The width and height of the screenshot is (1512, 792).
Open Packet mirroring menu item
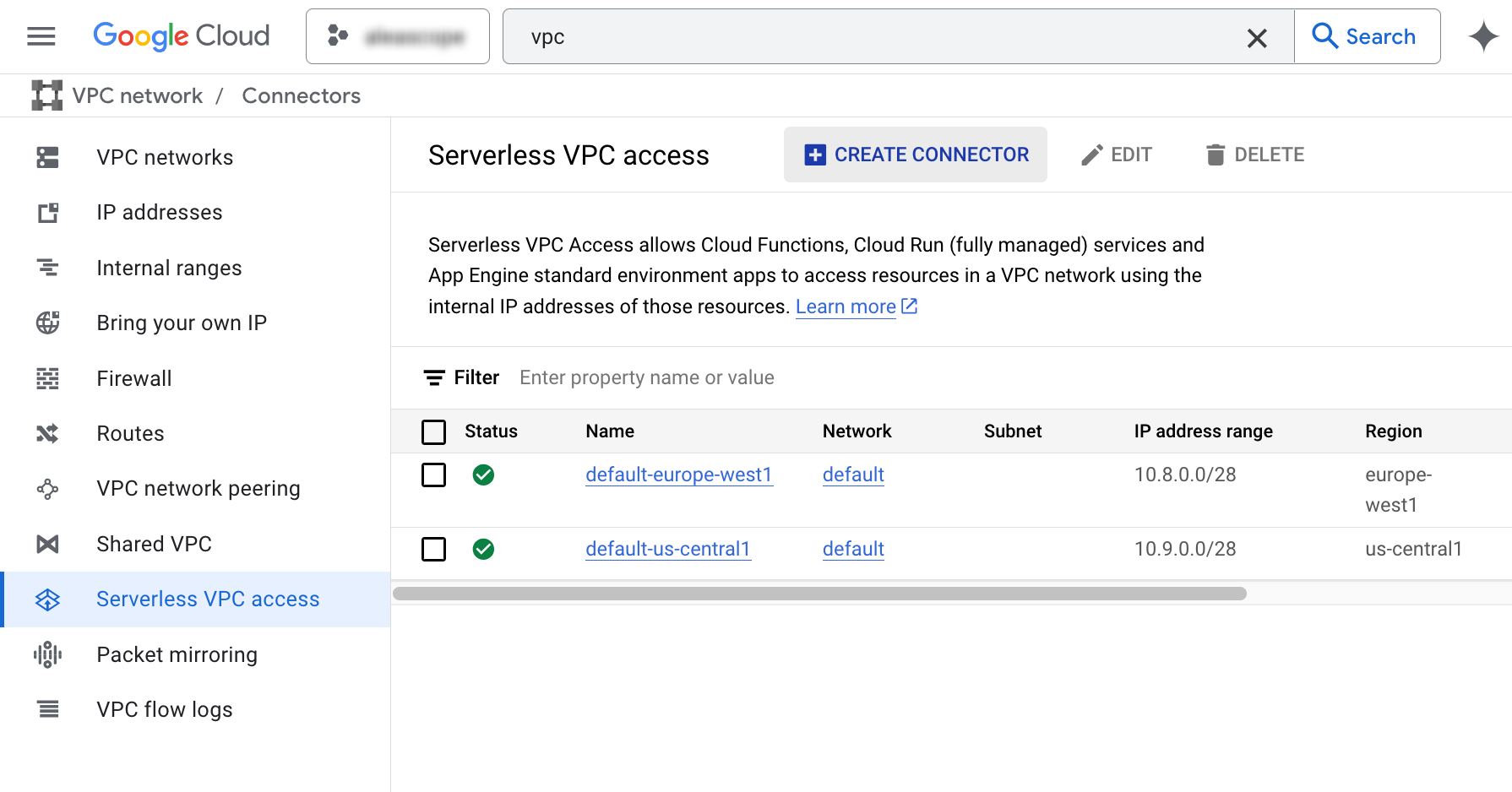[x=177, y=654]
